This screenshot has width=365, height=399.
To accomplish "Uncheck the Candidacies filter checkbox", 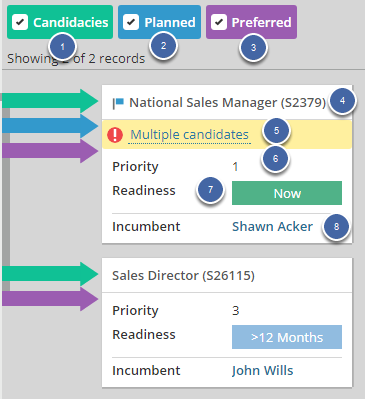I will [20, 22].
